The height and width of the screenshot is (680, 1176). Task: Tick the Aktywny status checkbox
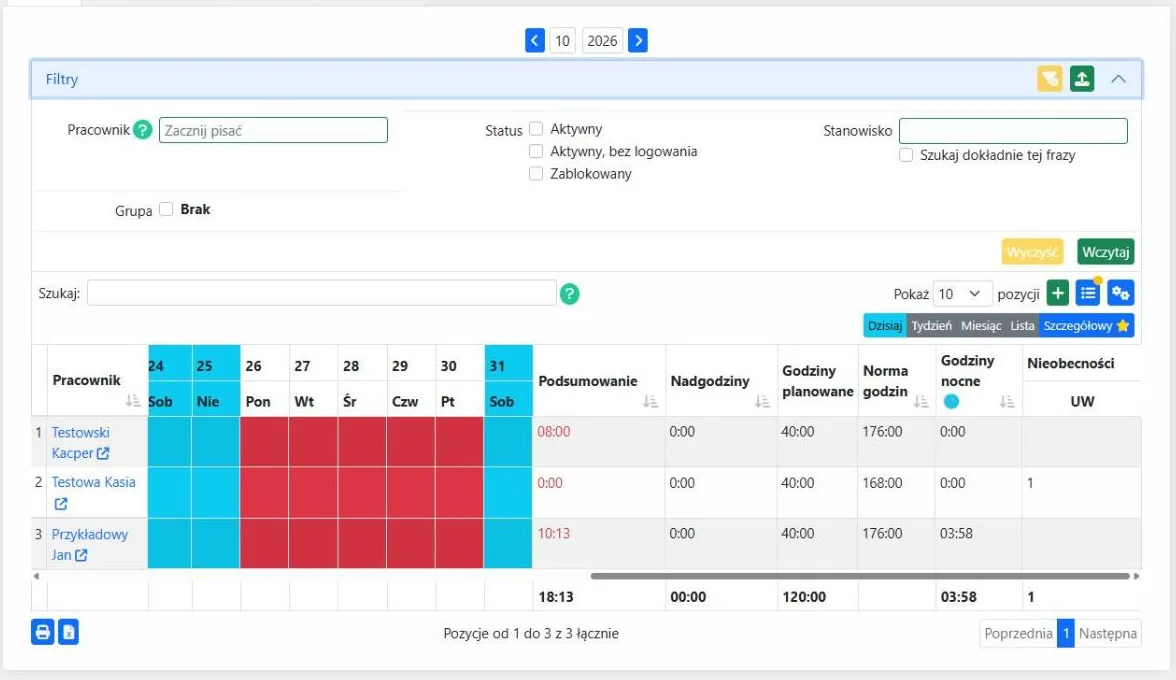pos(536,129)
